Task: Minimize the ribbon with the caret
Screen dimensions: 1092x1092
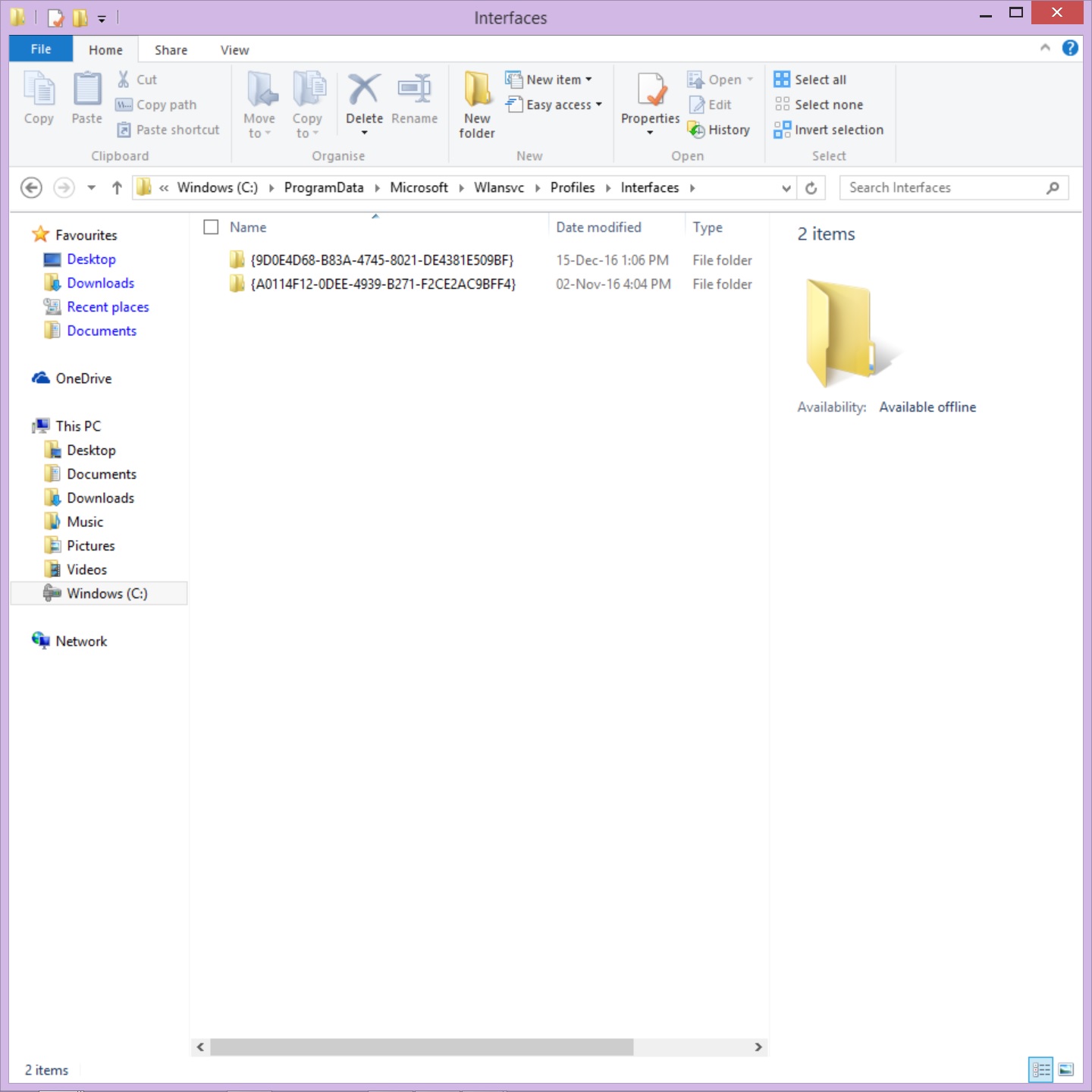Action: click(1045, 48)
